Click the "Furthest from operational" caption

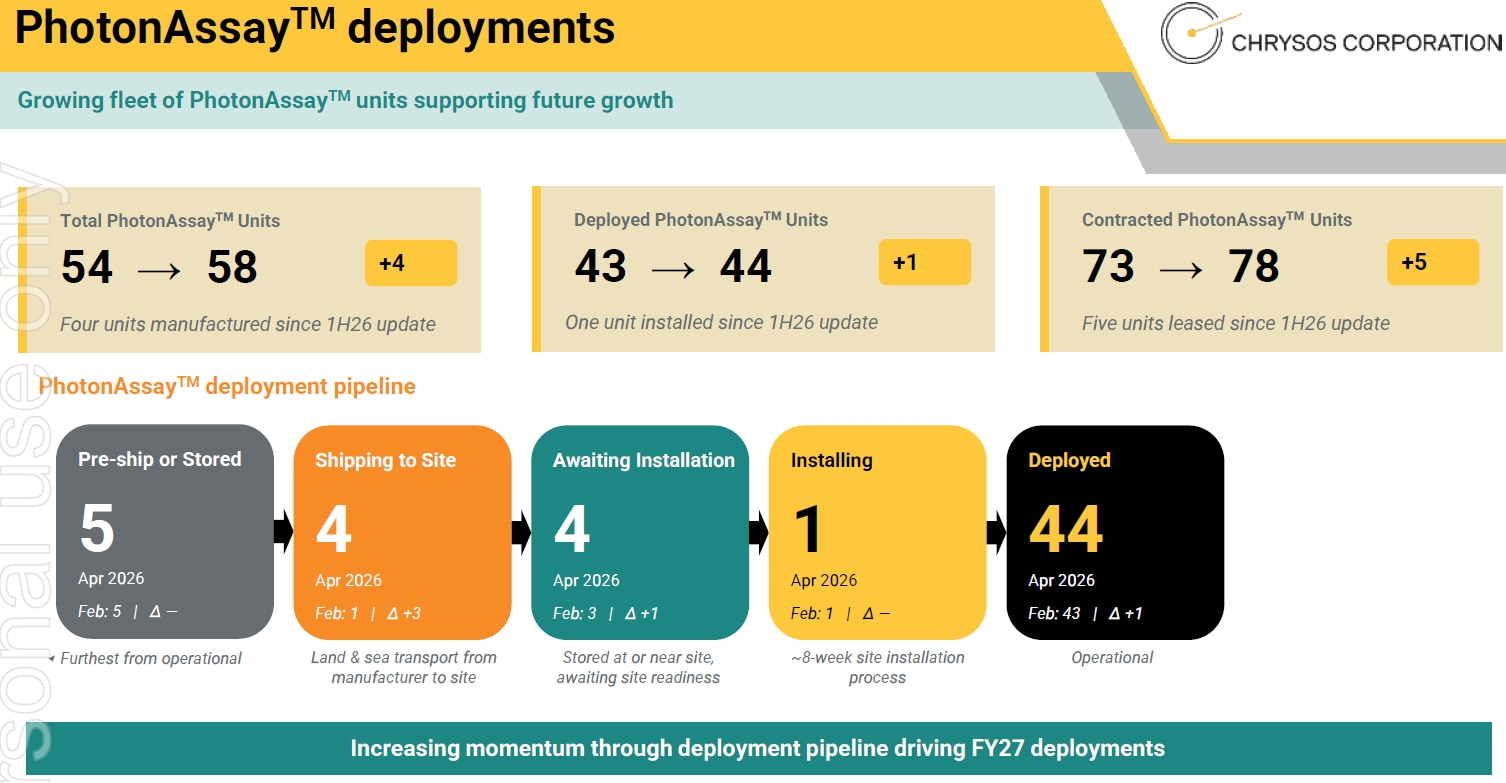tap(151, 658)
